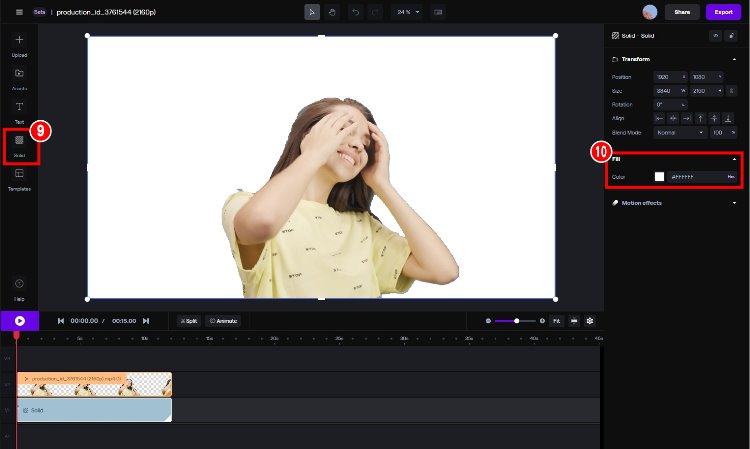Open the Upload panel
The height and width of the screenshot is (449, 750).
pyautogui.click(x=19, y=46)
